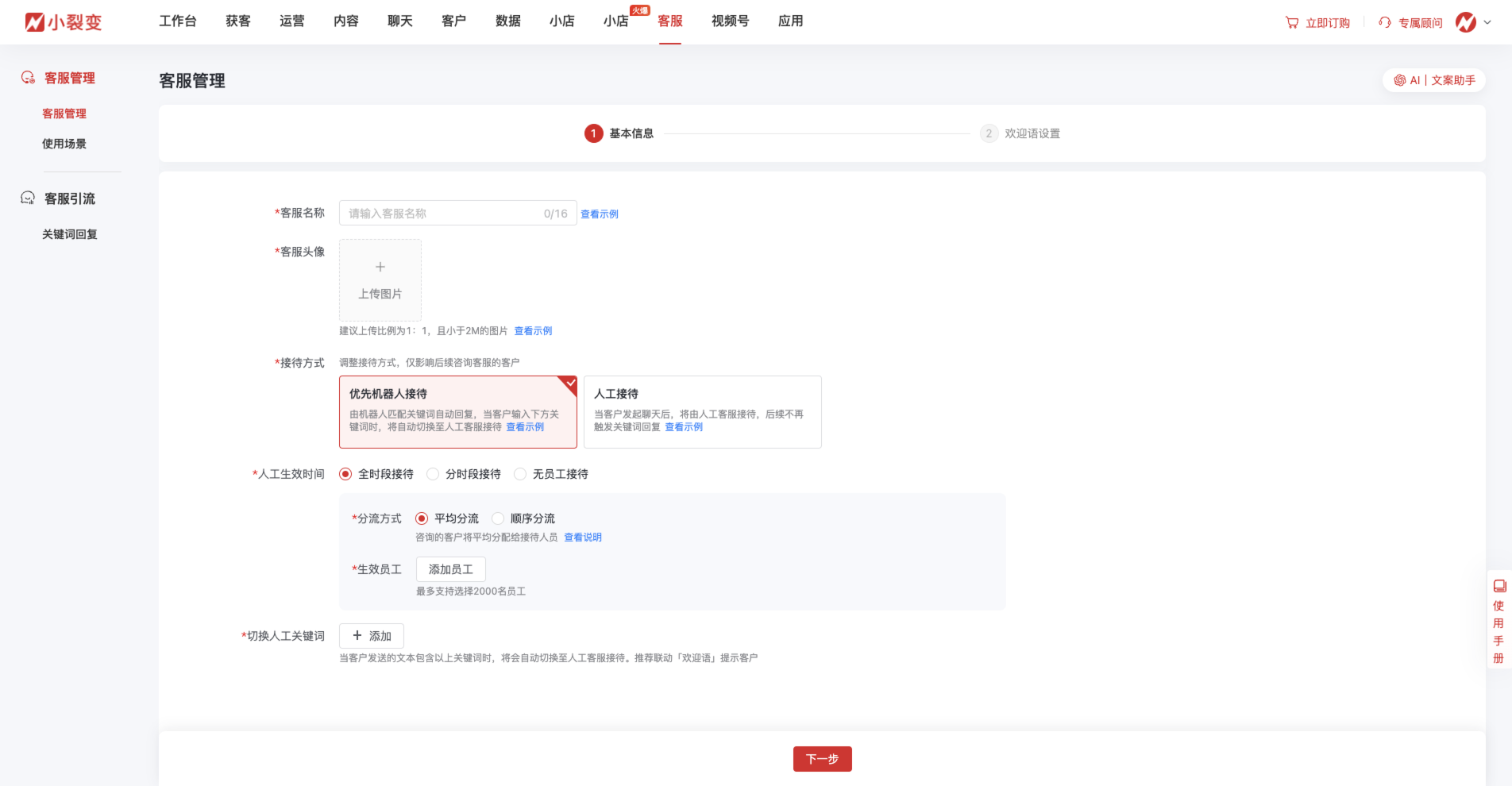Click the shopping cart 立即订购 icon

1292,23
